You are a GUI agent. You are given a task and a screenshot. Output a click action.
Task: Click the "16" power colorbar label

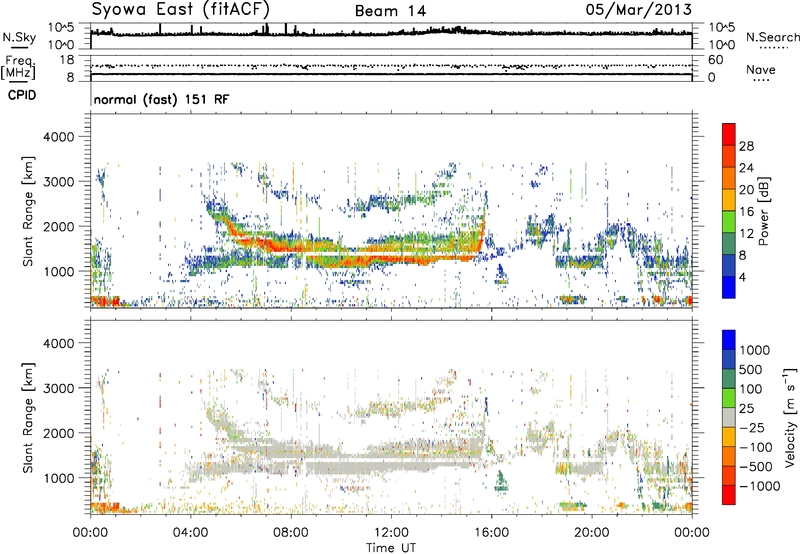746,212
